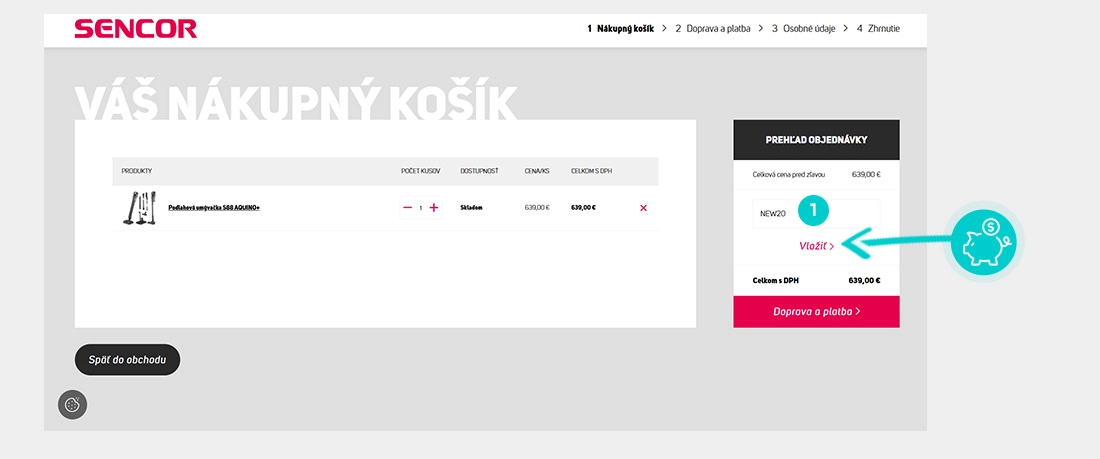This screenshot has width=1100, height=459.
Task: Proceed with the Doprava a platba button
Action: click(817, 312)
